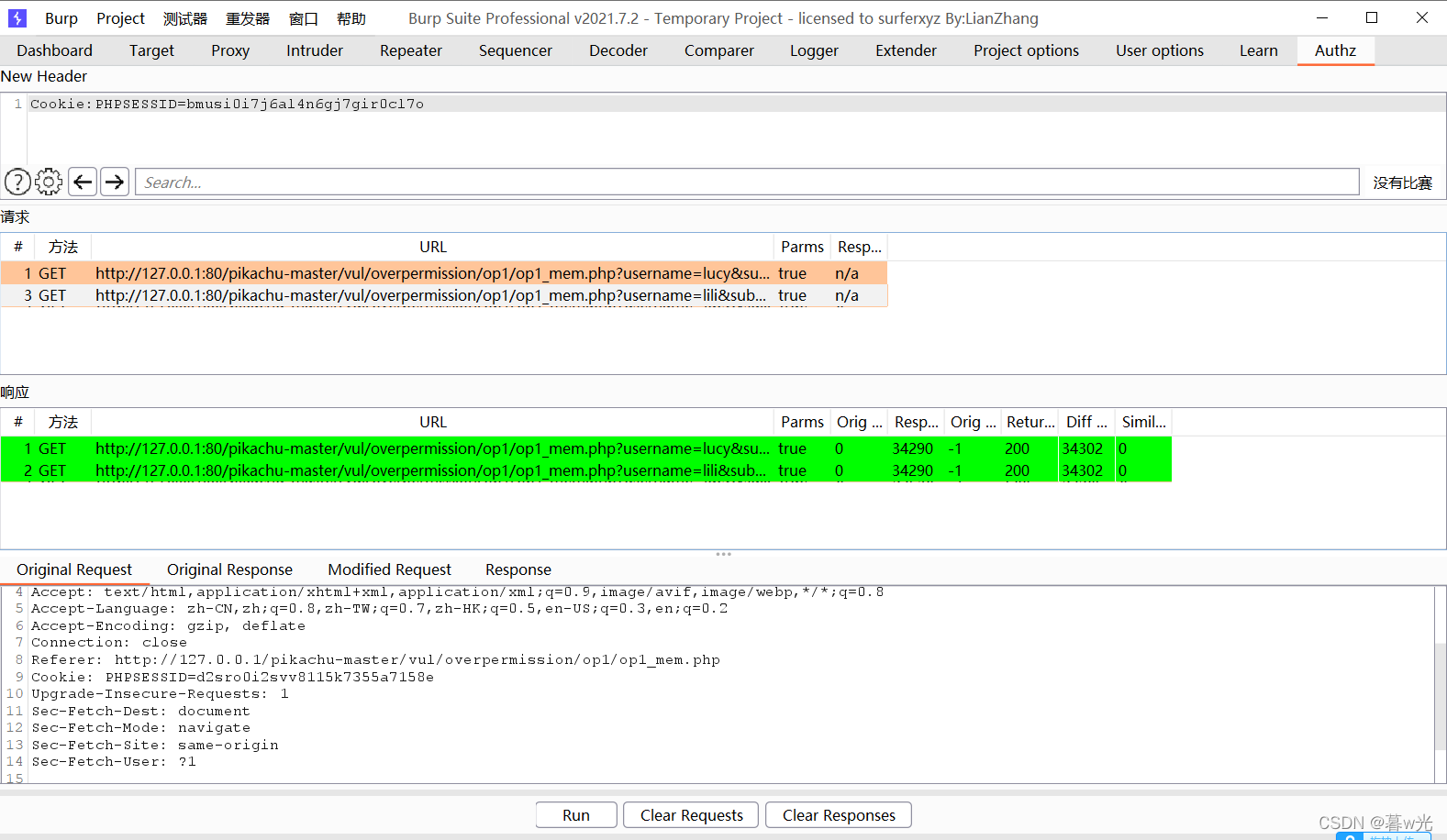Click the 没有比赛 match count label
This screenshot has width=1447, height=840.
[x=1402, y=182]
